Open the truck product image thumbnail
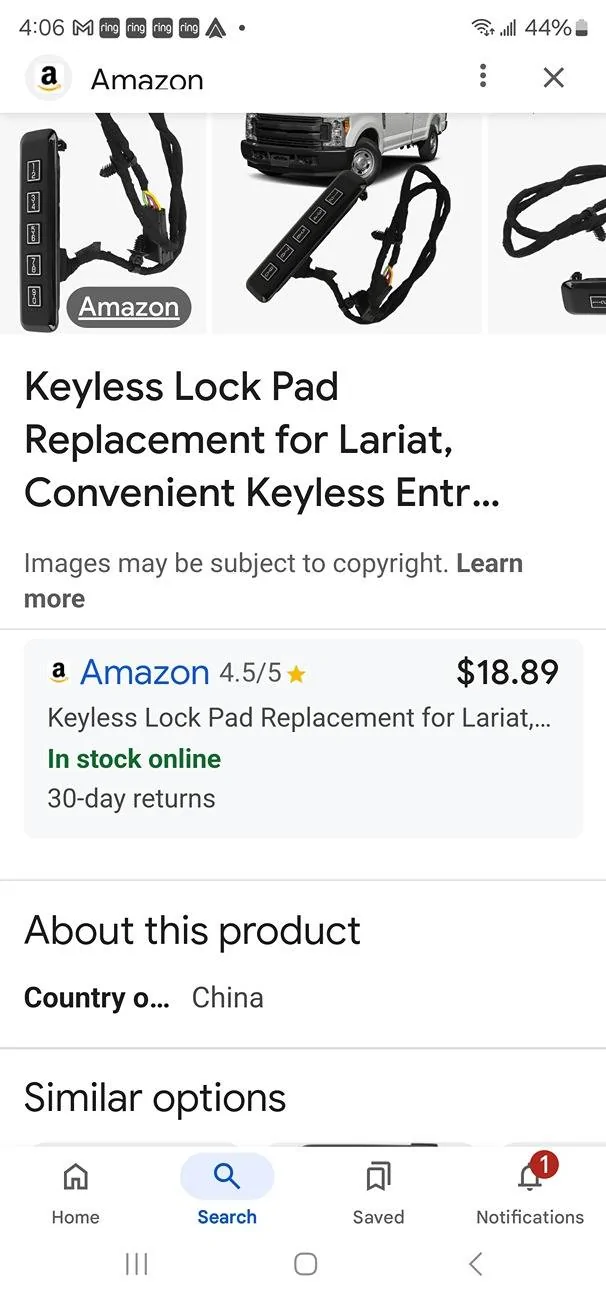 point(346,222)
